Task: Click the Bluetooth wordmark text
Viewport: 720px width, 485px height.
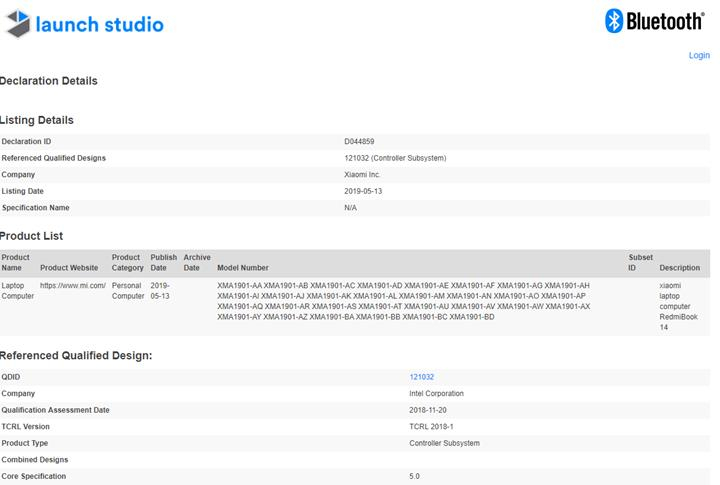Action: [x=666, y=22]
